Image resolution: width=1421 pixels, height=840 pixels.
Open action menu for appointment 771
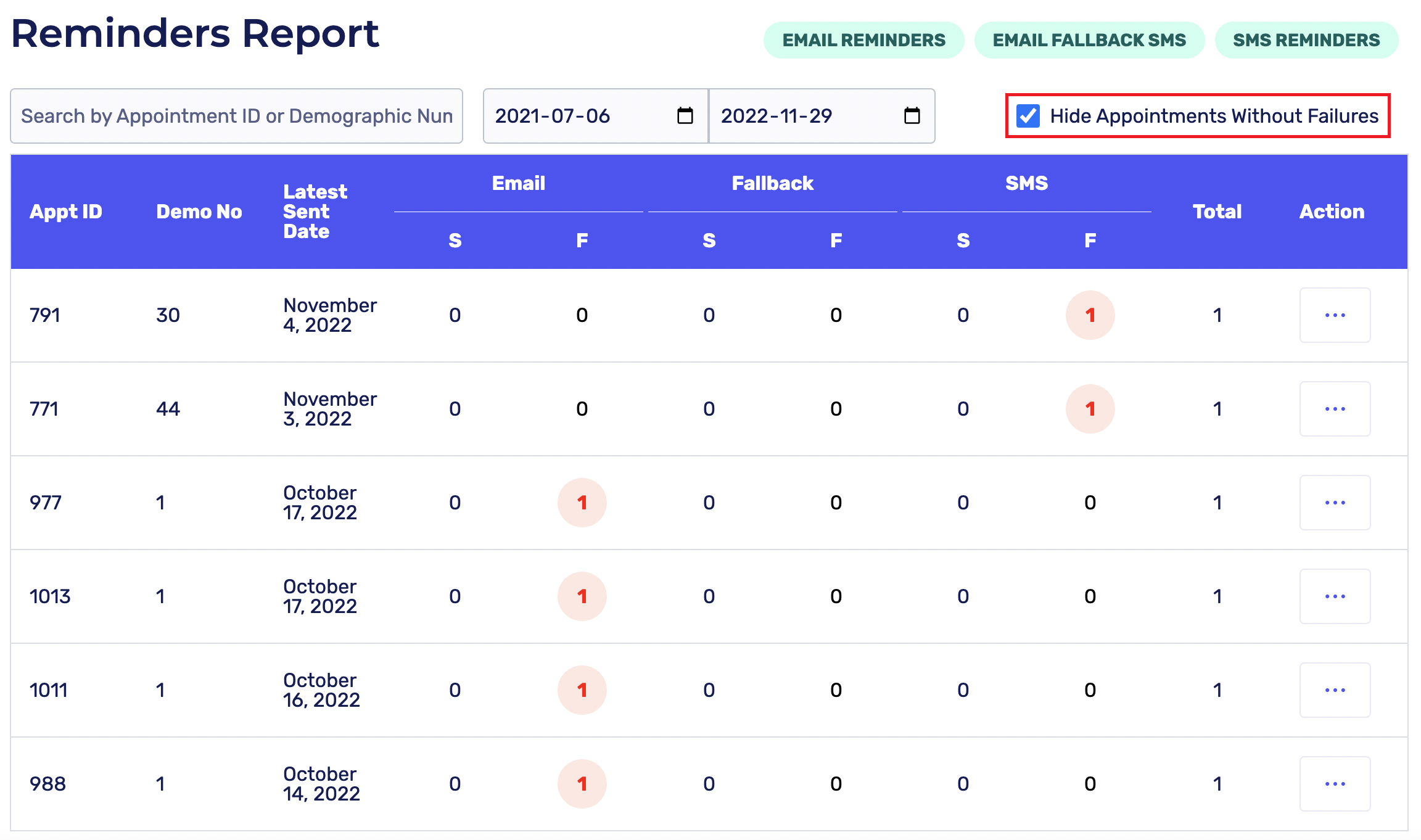[1335, 409]
